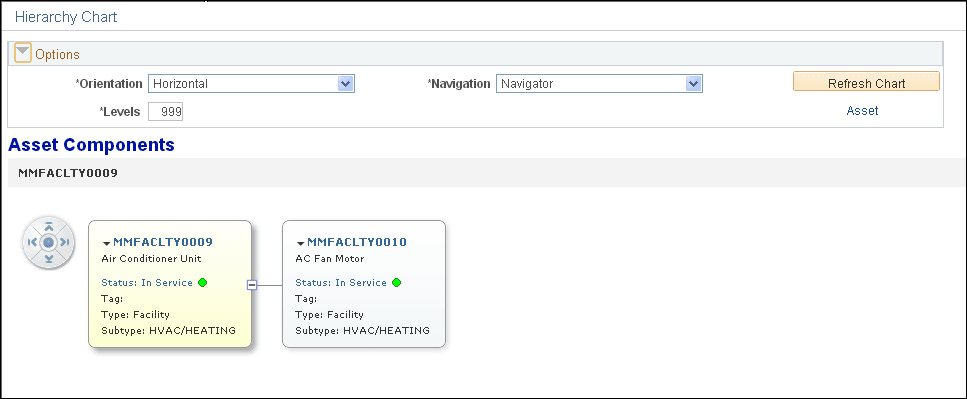Viewport: 967px width, 399px height.
Task: Pan chart down with navigator arrow
Action: 49,258
